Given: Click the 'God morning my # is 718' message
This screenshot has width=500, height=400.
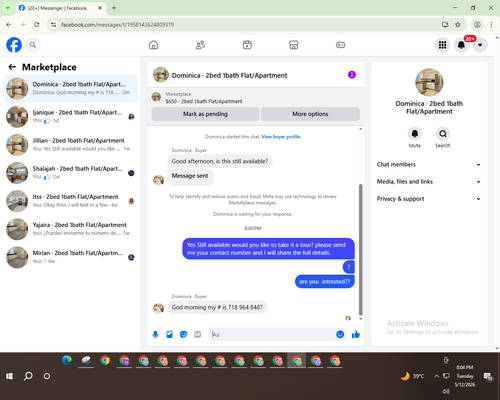Looking at the screenshot, I should tap(217, 307).
